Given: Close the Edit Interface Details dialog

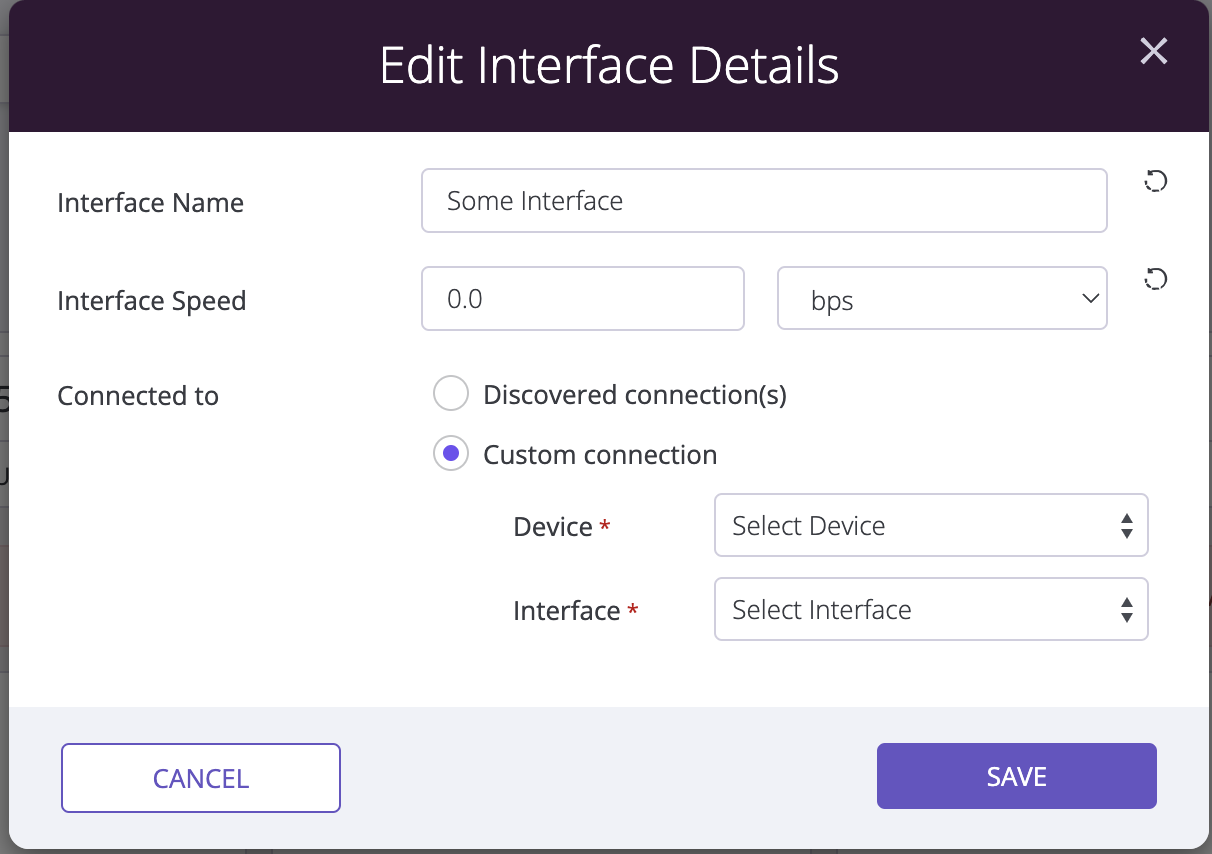Looking at the screenshot, I should (x=1153, y=51).
